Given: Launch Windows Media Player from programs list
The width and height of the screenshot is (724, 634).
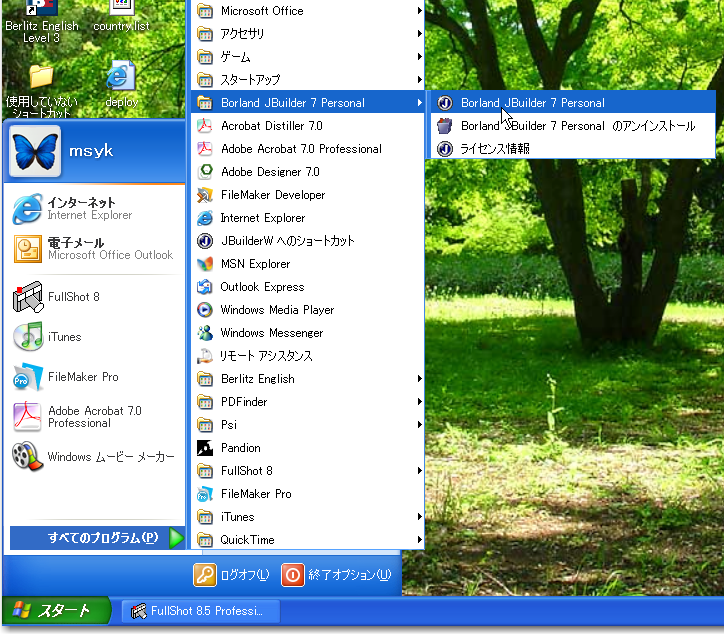Looking at the screenshot, I should tap(276, 310).
